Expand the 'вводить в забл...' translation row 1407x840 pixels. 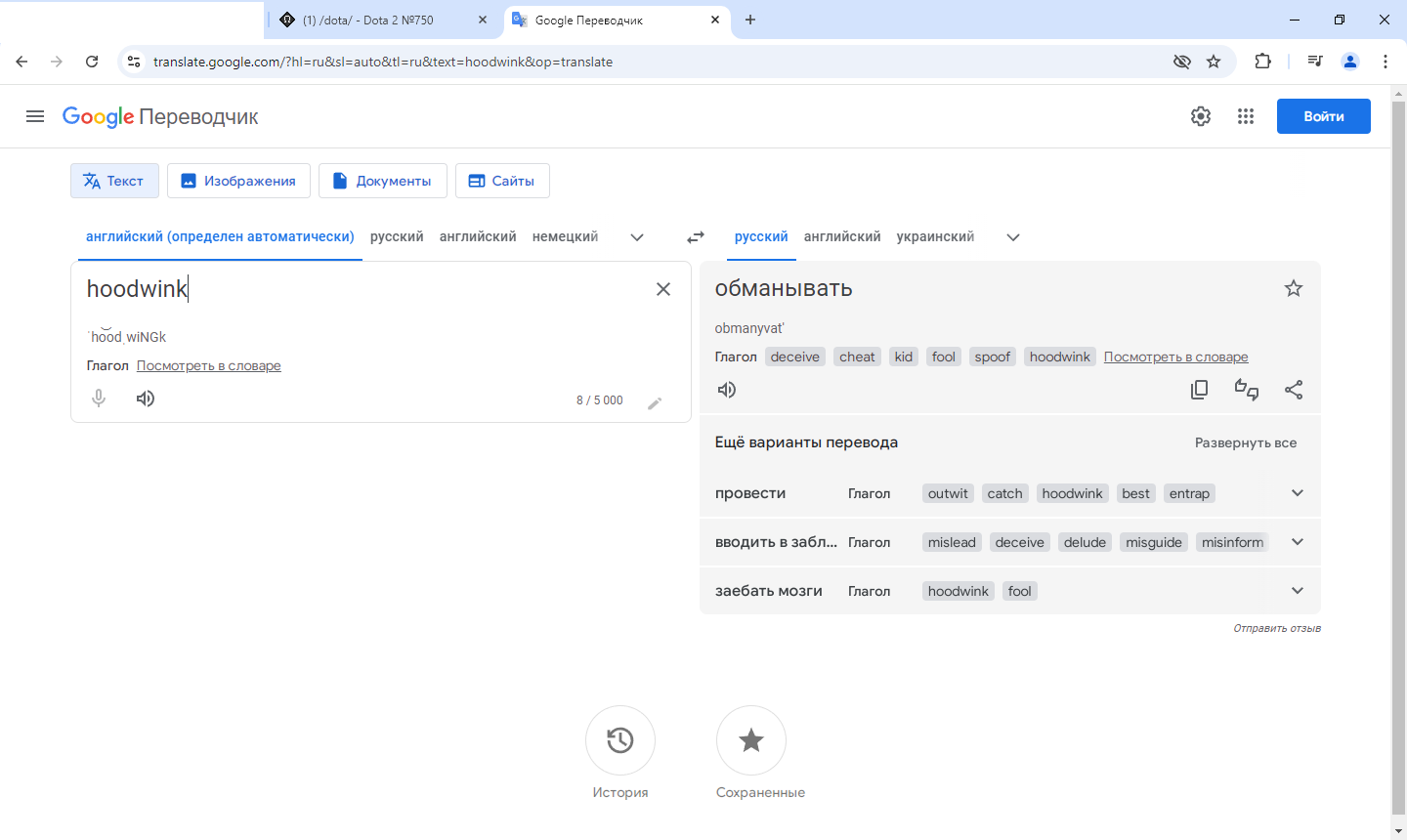click(x=1298, y=542)
